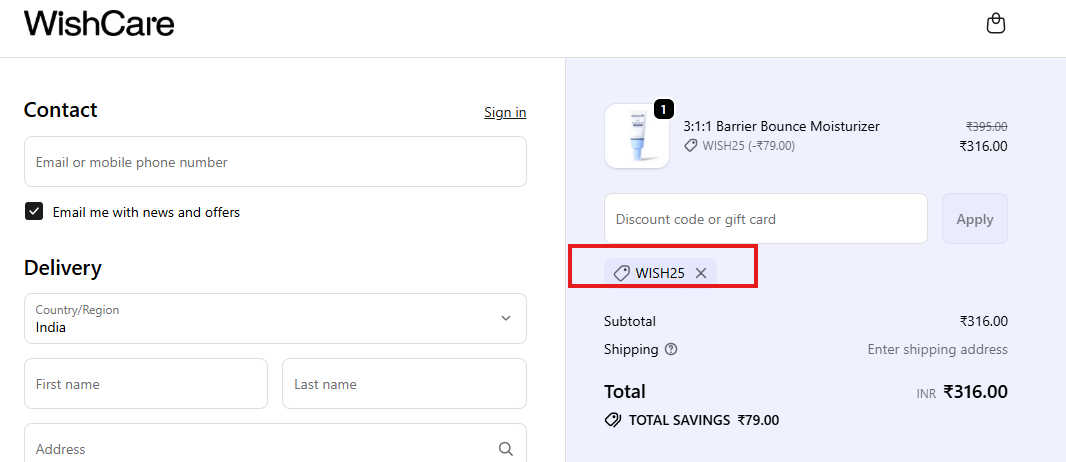This screenshot has height=462, width=1066.
Task: Click the tag icon beside WISH25 chip
Action: pyautogui.click(x=621, y=273)
